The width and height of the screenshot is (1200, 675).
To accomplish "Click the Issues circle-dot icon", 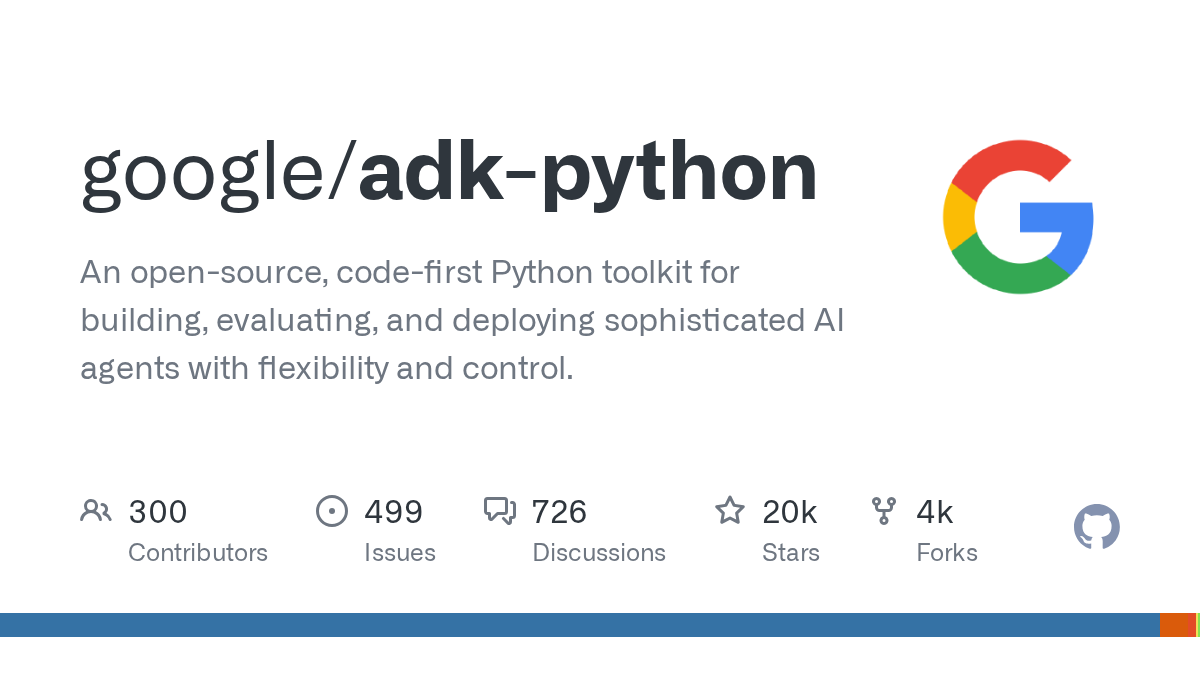I will [332, 511].
